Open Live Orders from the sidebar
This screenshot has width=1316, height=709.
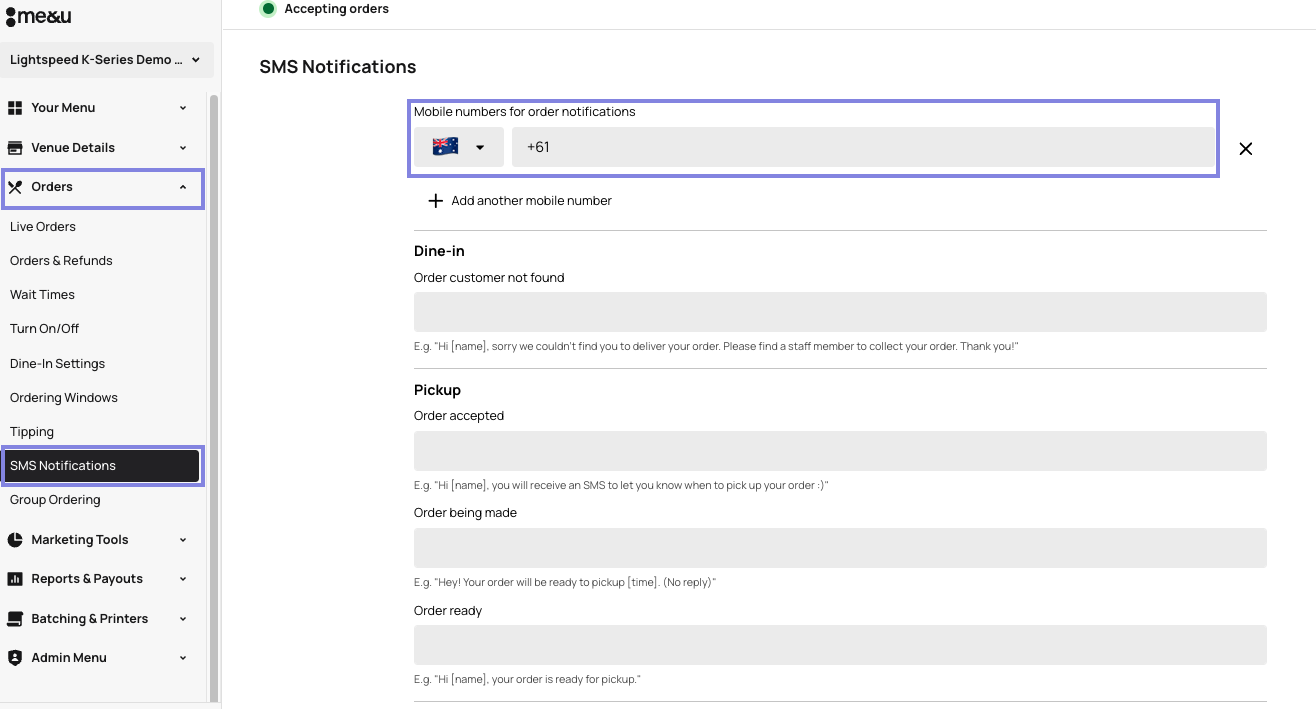42,226
